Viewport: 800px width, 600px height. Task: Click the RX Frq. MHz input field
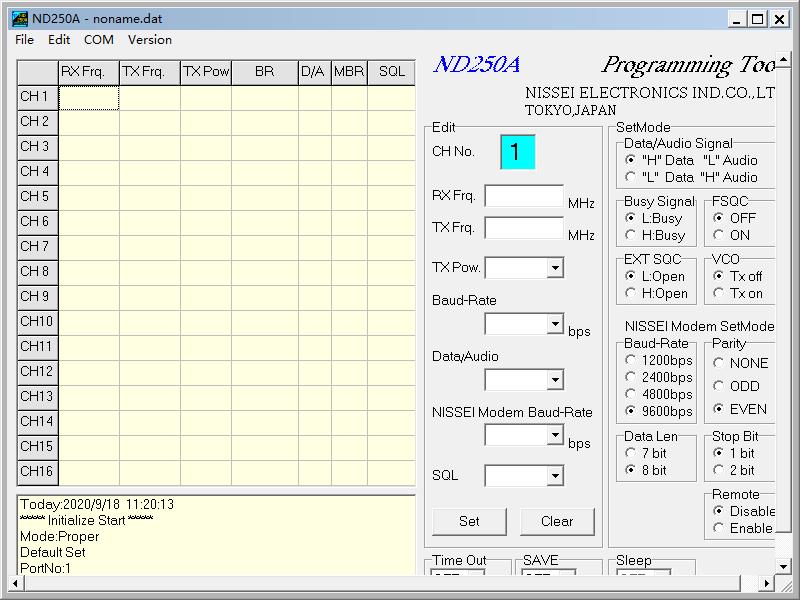[524, 196]
